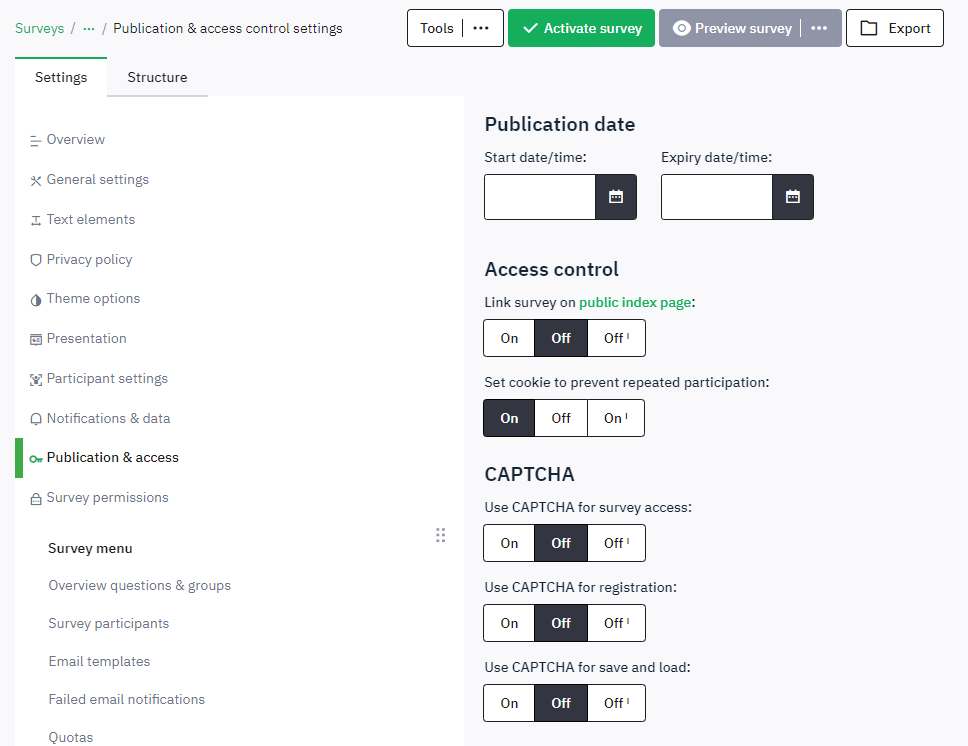Enable CAPTCHA for survey access
The height and width of the screenshot is (746, 968).
tap(509, 543)
